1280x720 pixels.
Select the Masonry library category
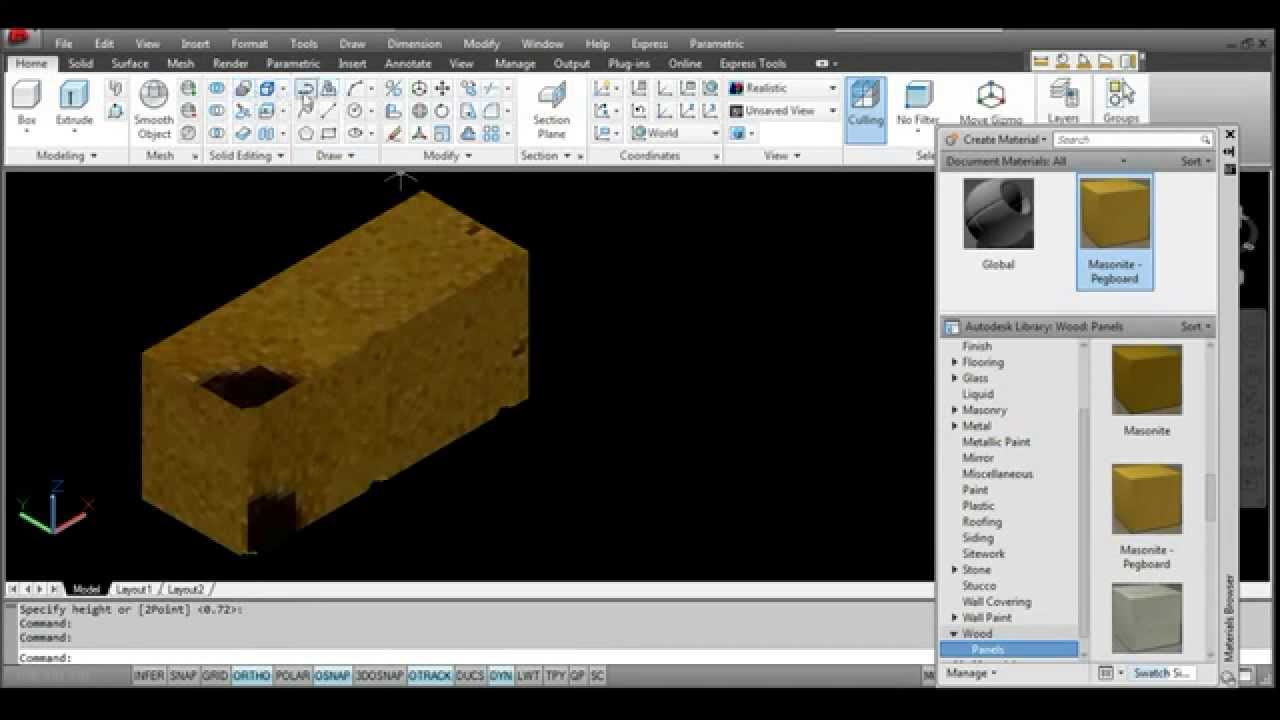(984, 410)
